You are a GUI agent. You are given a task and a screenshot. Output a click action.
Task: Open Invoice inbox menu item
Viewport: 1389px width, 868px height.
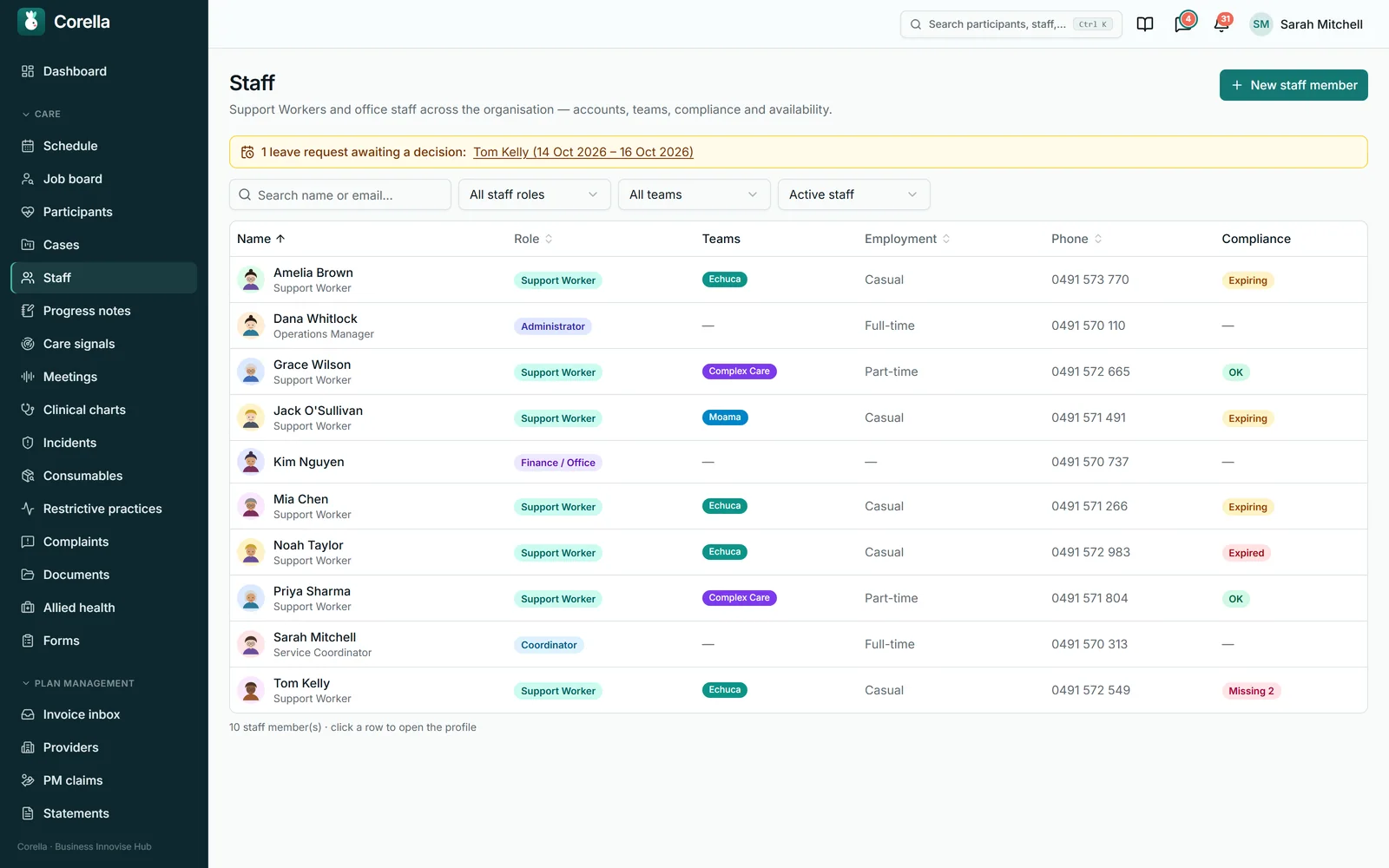click(x=104, y=714)
